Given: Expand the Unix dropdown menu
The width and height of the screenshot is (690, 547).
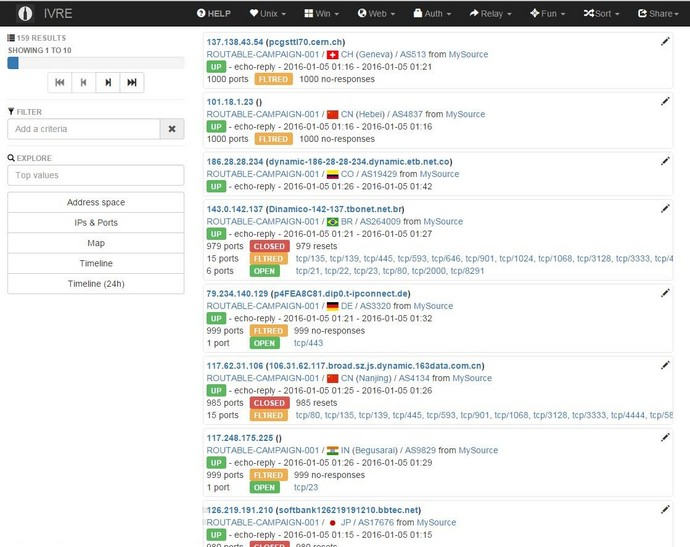Looking at the screenshot, I should coord(268,14).
